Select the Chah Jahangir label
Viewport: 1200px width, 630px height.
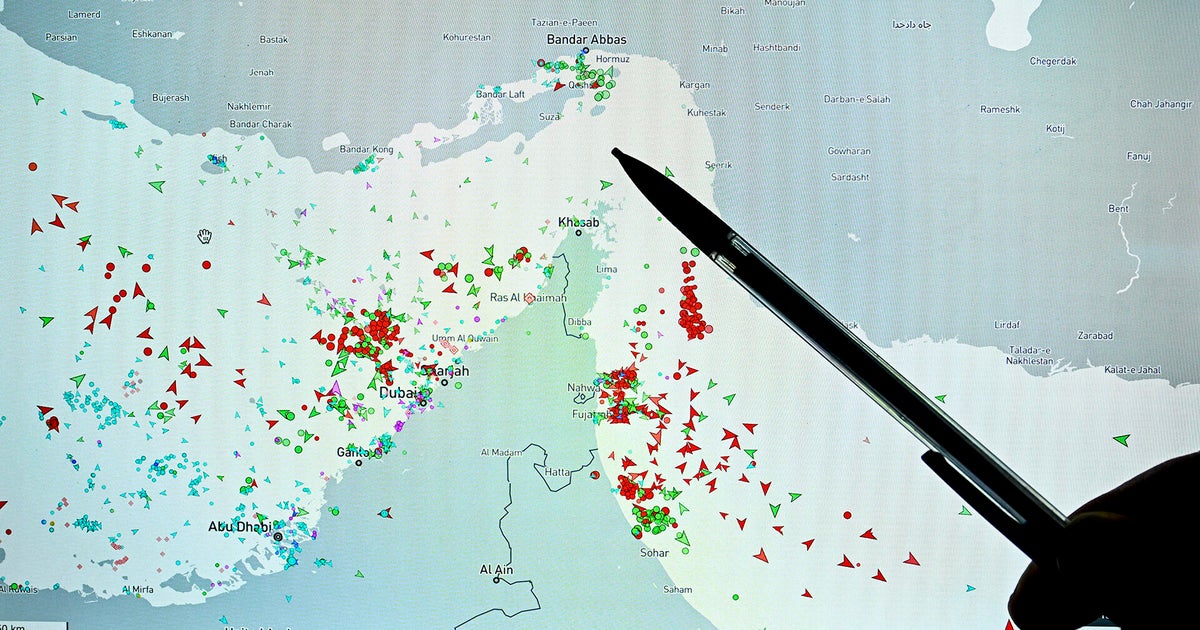coord(1162,104)
